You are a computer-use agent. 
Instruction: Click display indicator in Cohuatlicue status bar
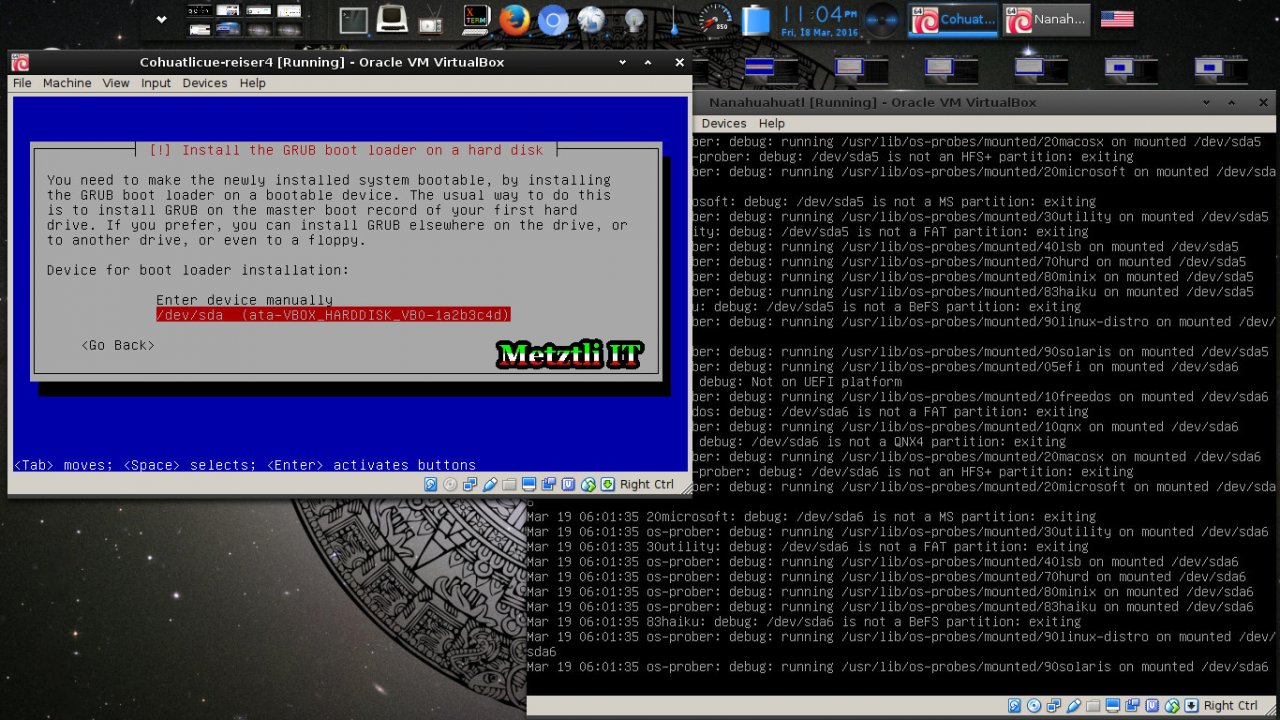click(x=529, y=484)
